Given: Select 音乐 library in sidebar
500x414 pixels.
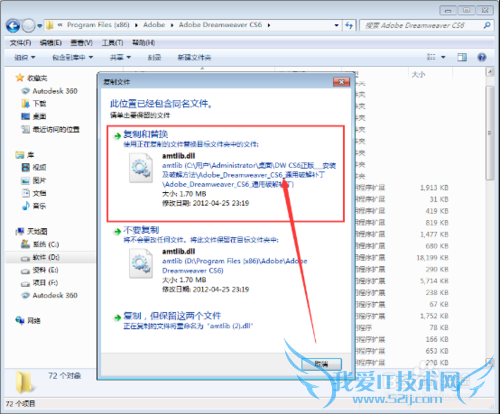Looking at the screenshot, I should (x=34, y=206).
